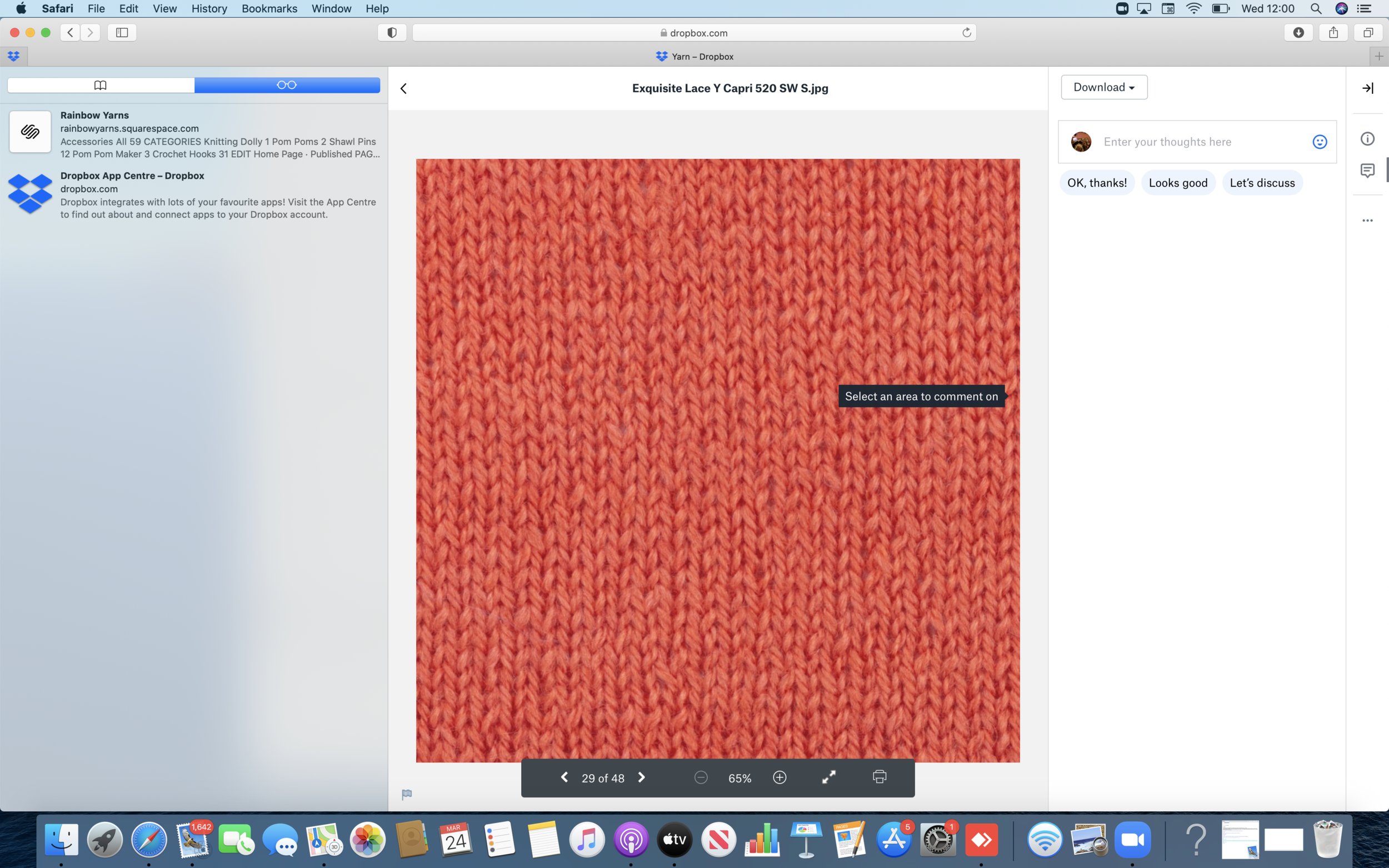Switch to the Bookmarks book tab
The height and width of the screenshot is (868, 1389).
click(x=101, y=85)
